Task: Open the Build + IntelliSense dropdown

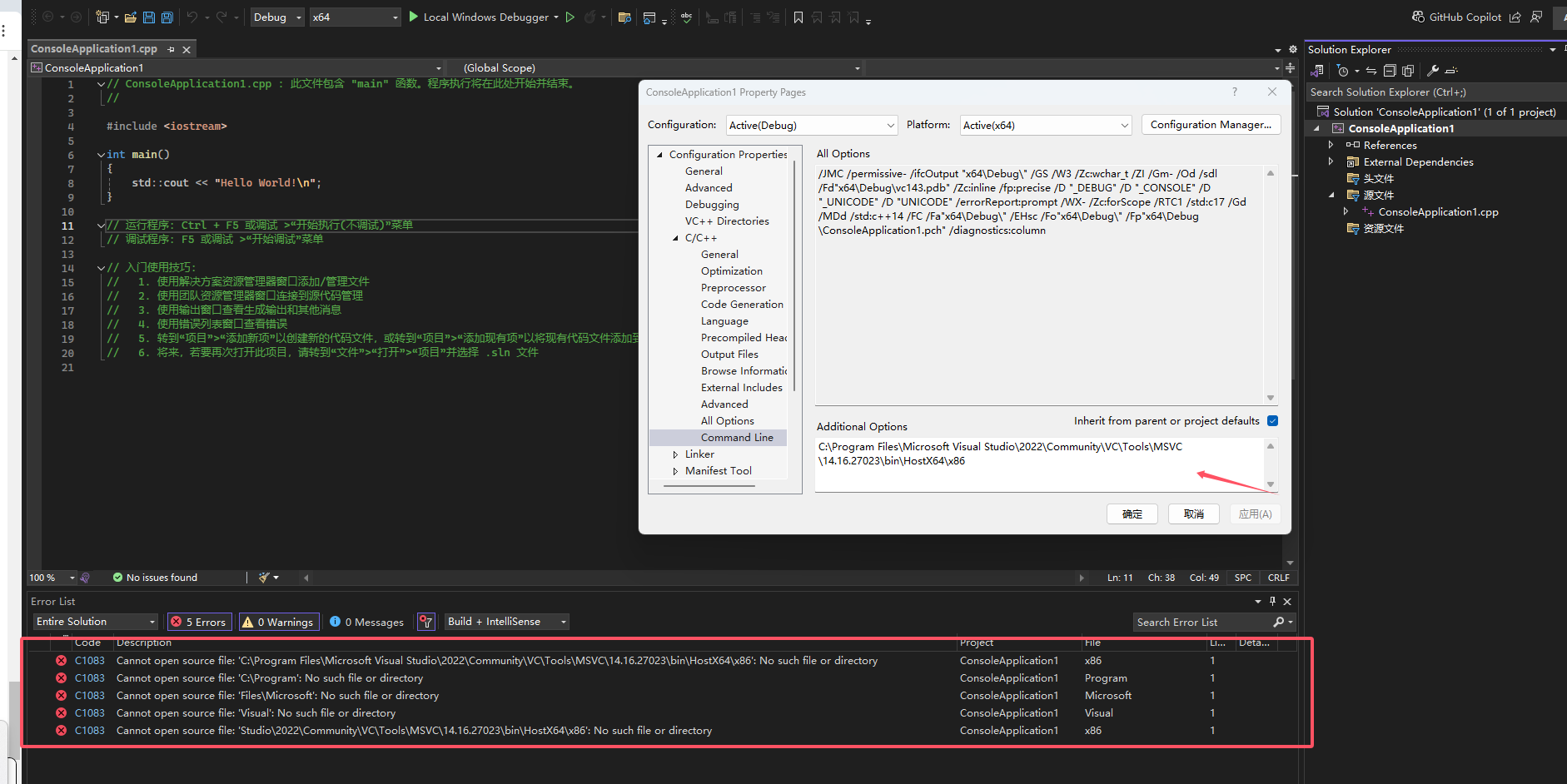Action: point(507,622)
